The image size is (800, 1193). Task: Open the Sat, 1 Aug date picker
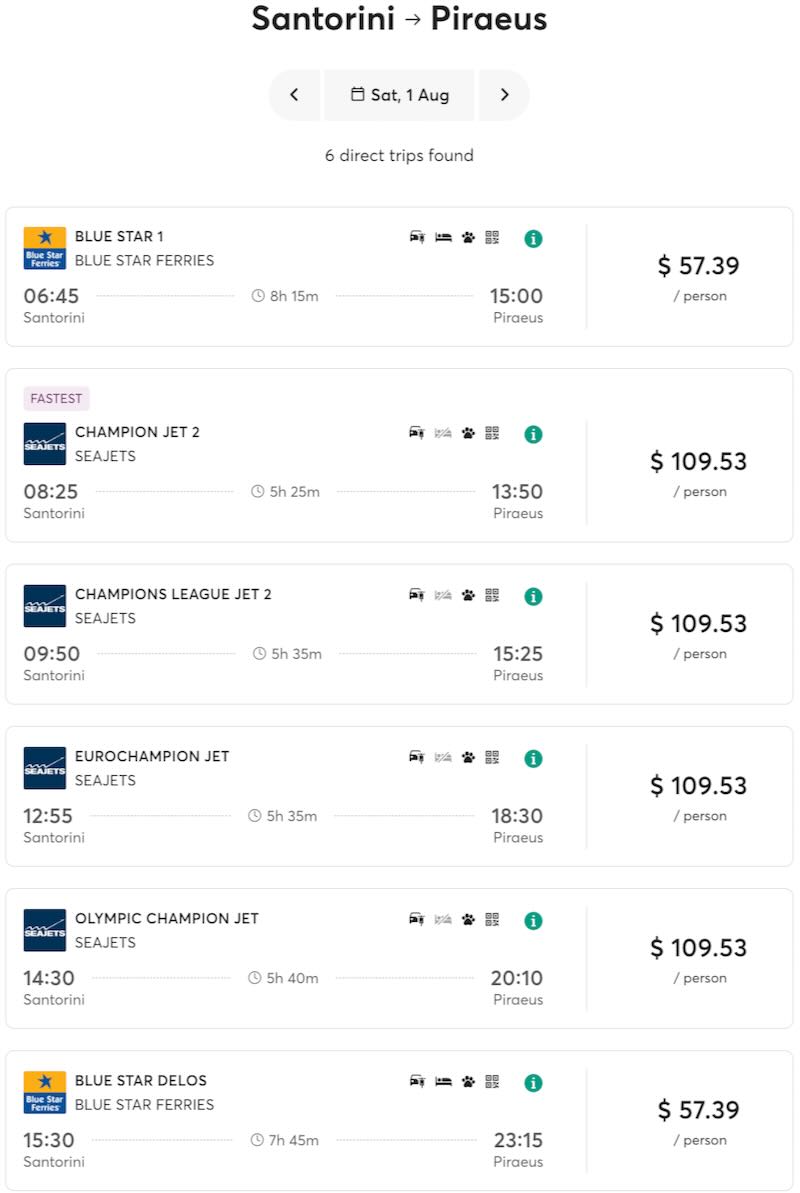pos(399,95)
